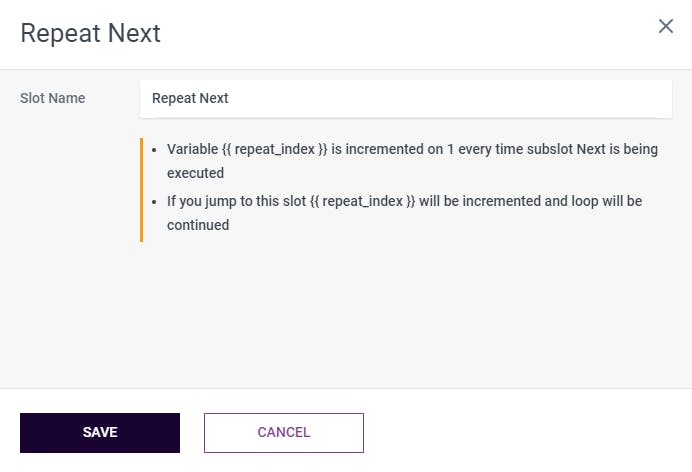Click the second bullet point marker

153,202
